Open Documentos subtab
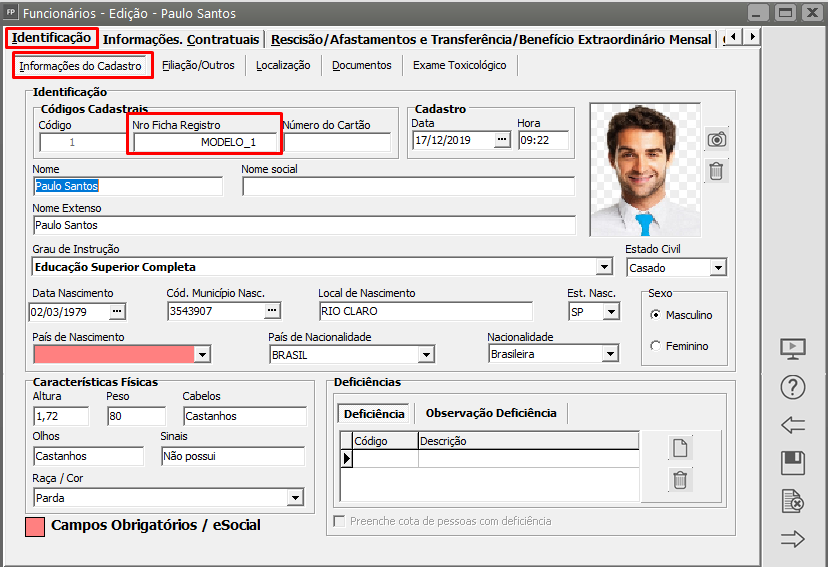This screenshot has height=567, width=828. (x=362, y=65)
